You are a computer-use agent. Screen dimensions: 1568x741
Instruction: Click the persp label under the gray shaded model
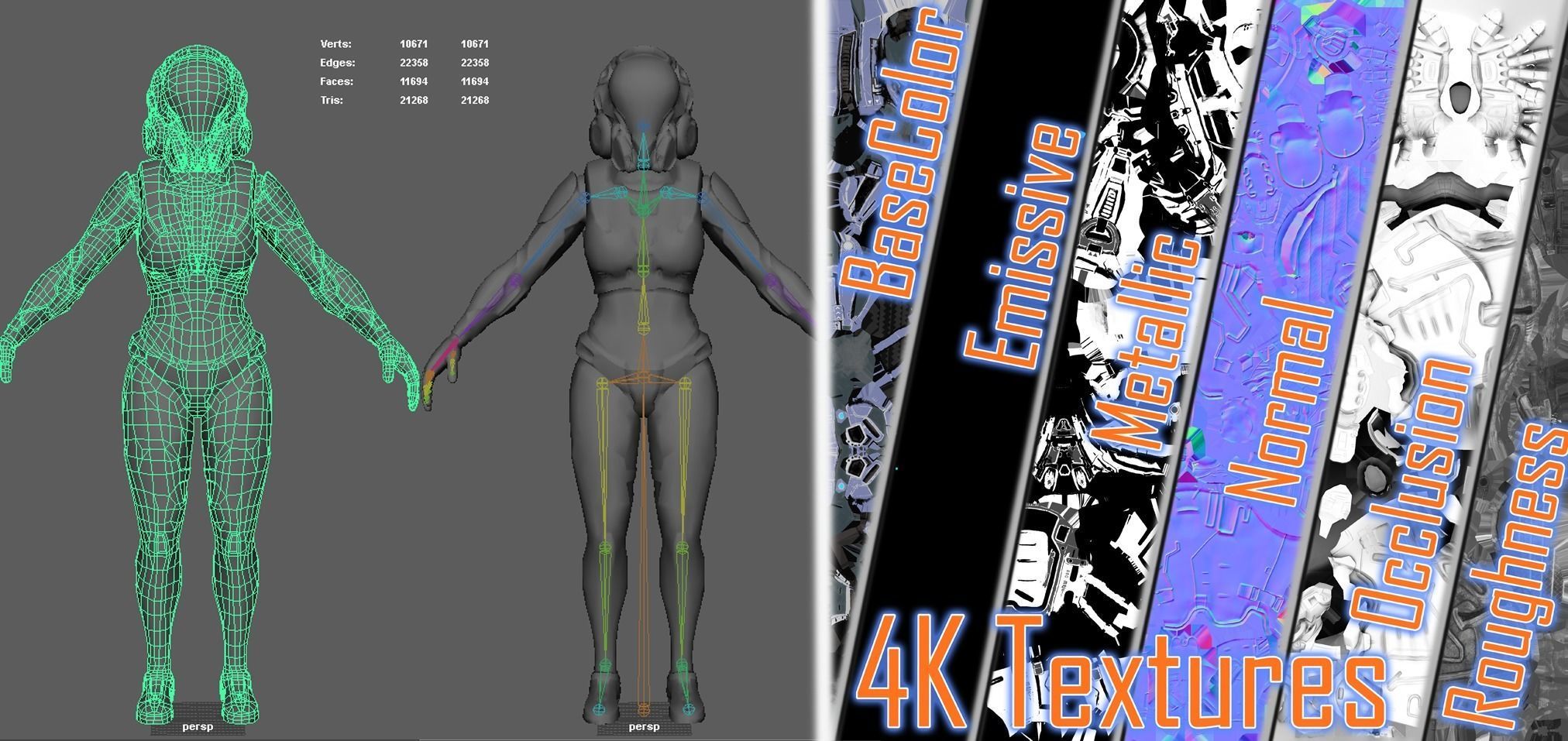(x=644, y=727)
